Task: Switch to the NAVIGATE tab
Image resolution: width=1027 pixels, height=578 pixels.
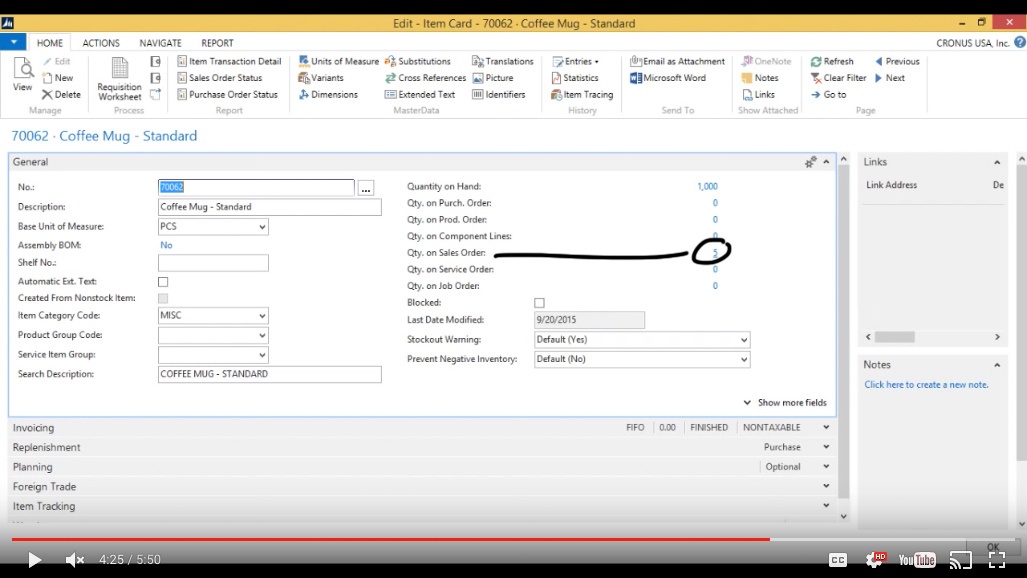Action: [x=160, y=42]
